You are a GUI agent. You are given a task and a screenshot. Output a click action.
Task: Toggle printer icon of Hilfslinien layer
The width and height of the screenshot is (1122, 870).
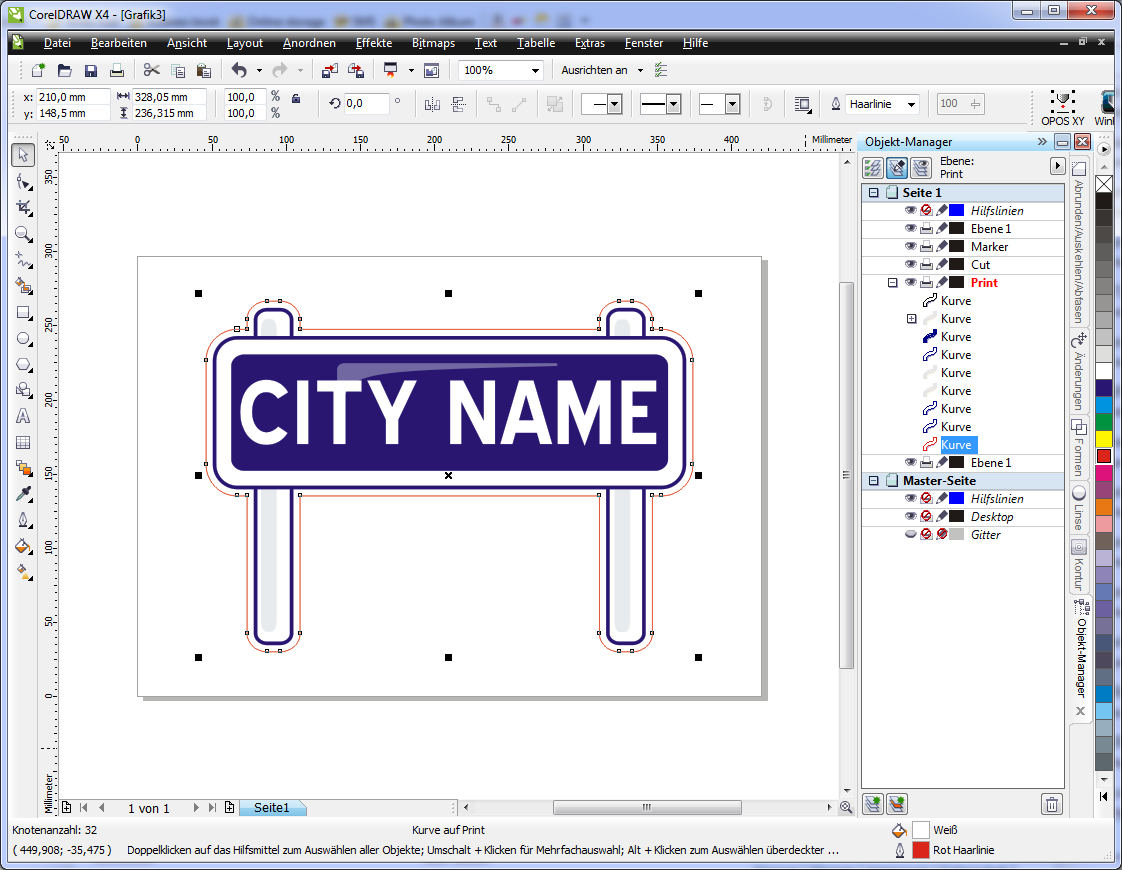[x=926, y=211]
